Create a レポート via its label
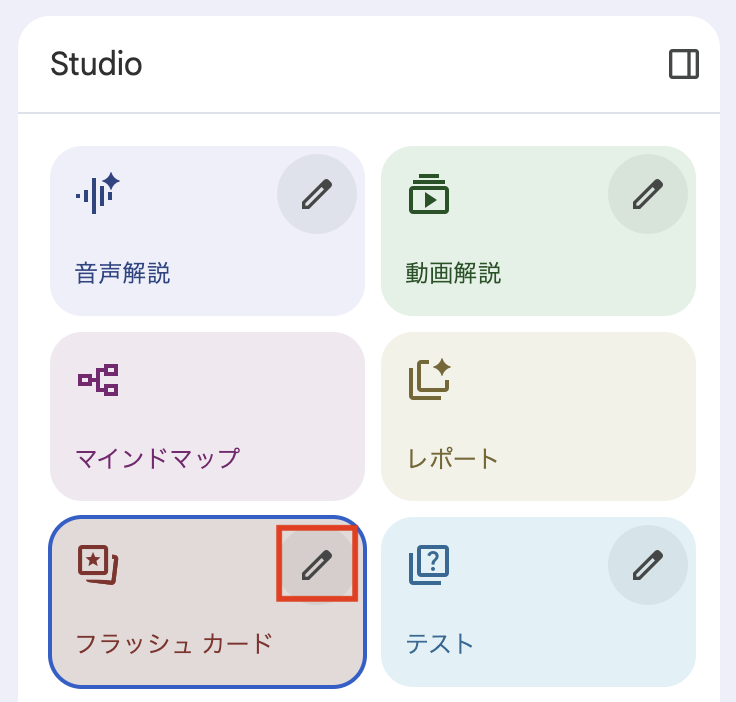736x702 pixels. pyautogui.click(x=453, y=459)
